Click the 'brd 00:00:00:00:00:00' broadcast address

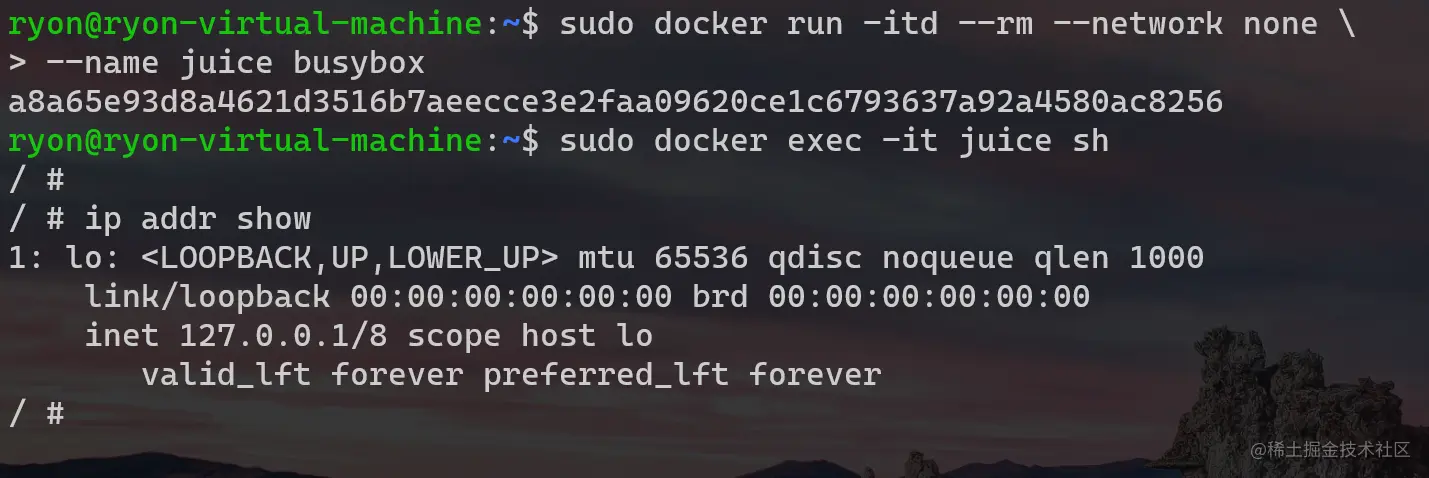pyautogui.click(x=891, y=297)
